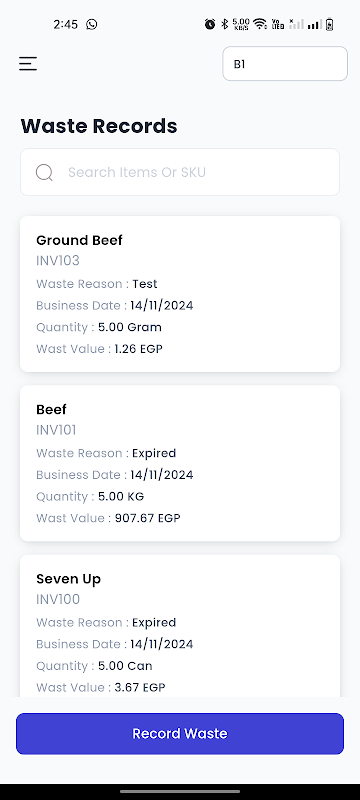Select the INV103 record number

pos(58,261)
